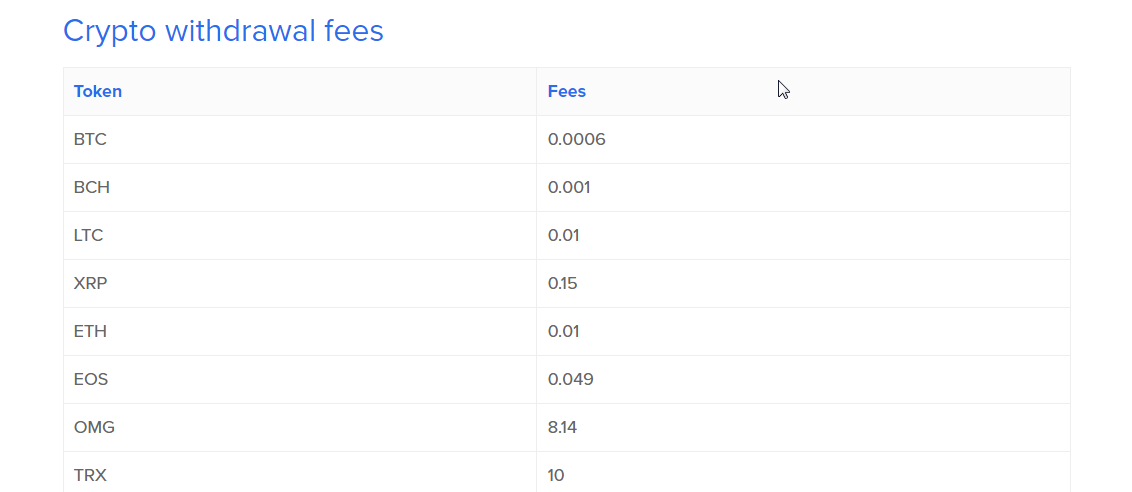
Task: Select the LTC fee value 0.01
Action: (x=564, y=236)
